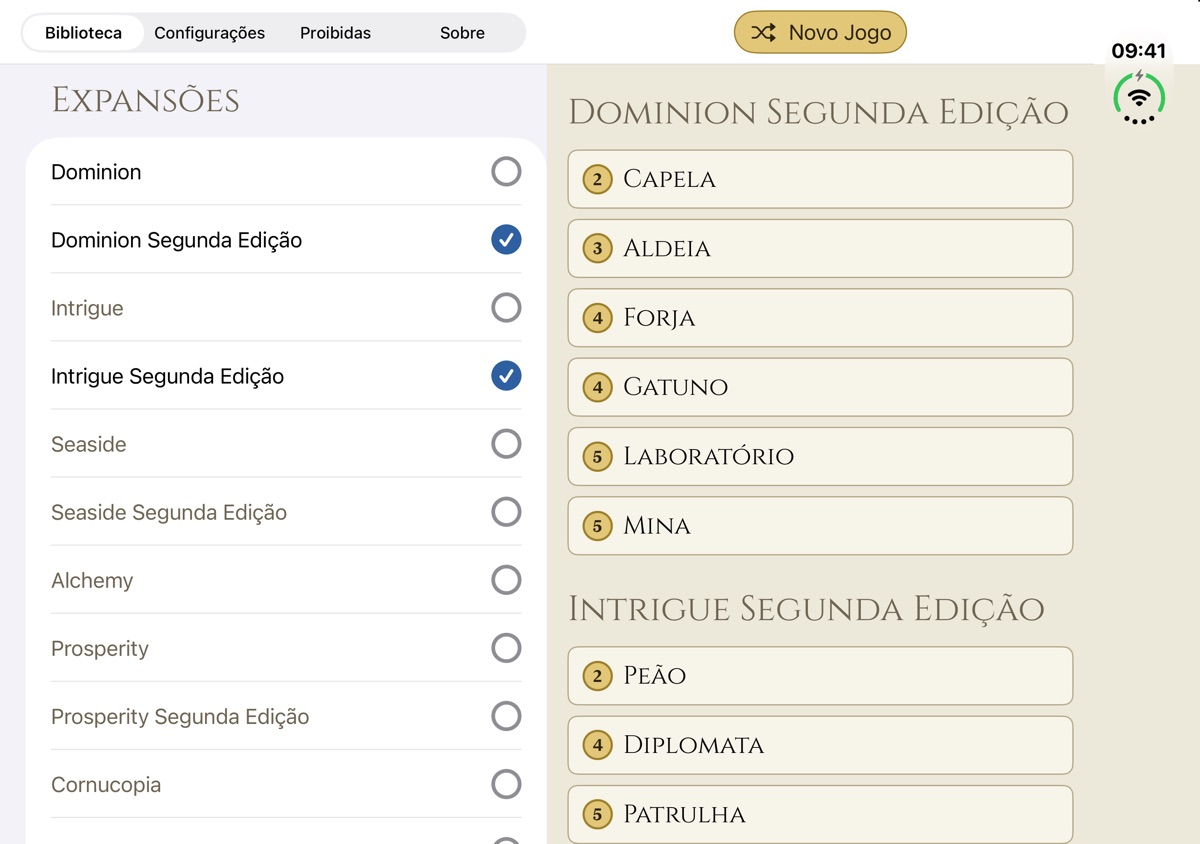Tap the 09:41 clock
The image size is (1200, 844).
(x=1139, y=51)
